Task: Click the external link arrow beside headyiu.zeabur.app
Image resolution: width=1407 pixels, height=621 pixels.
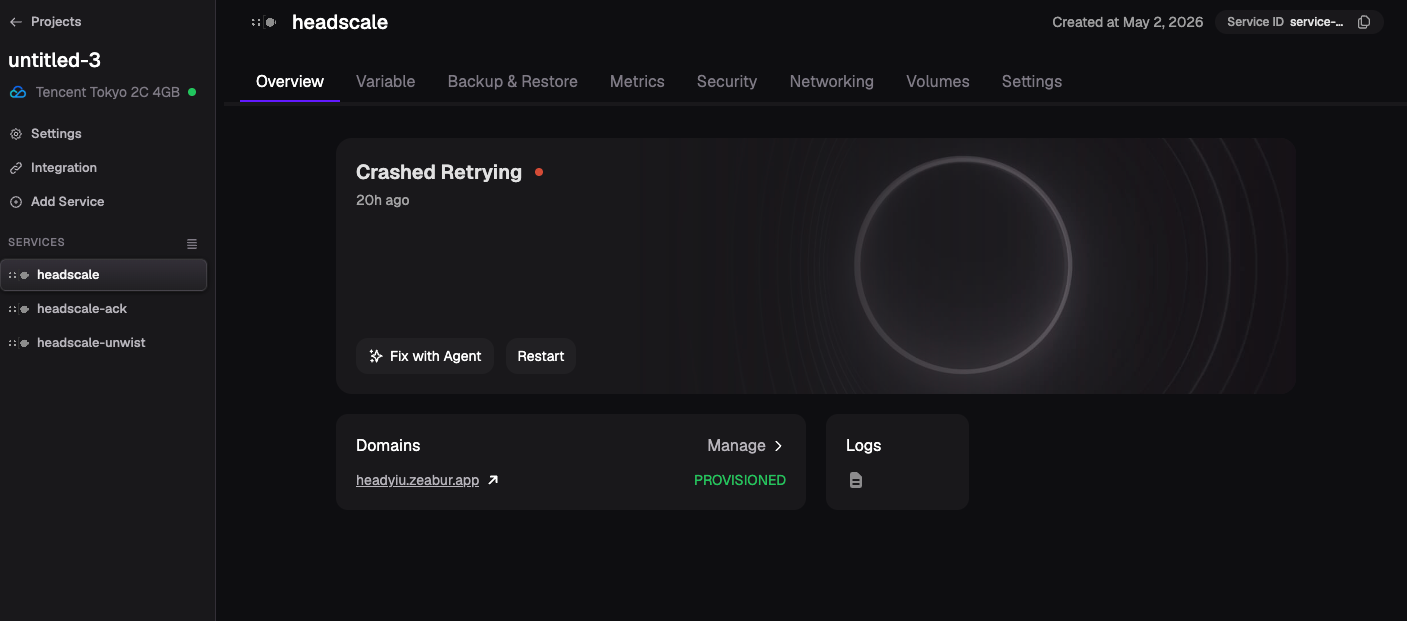Action: click(x=493, y=480)
